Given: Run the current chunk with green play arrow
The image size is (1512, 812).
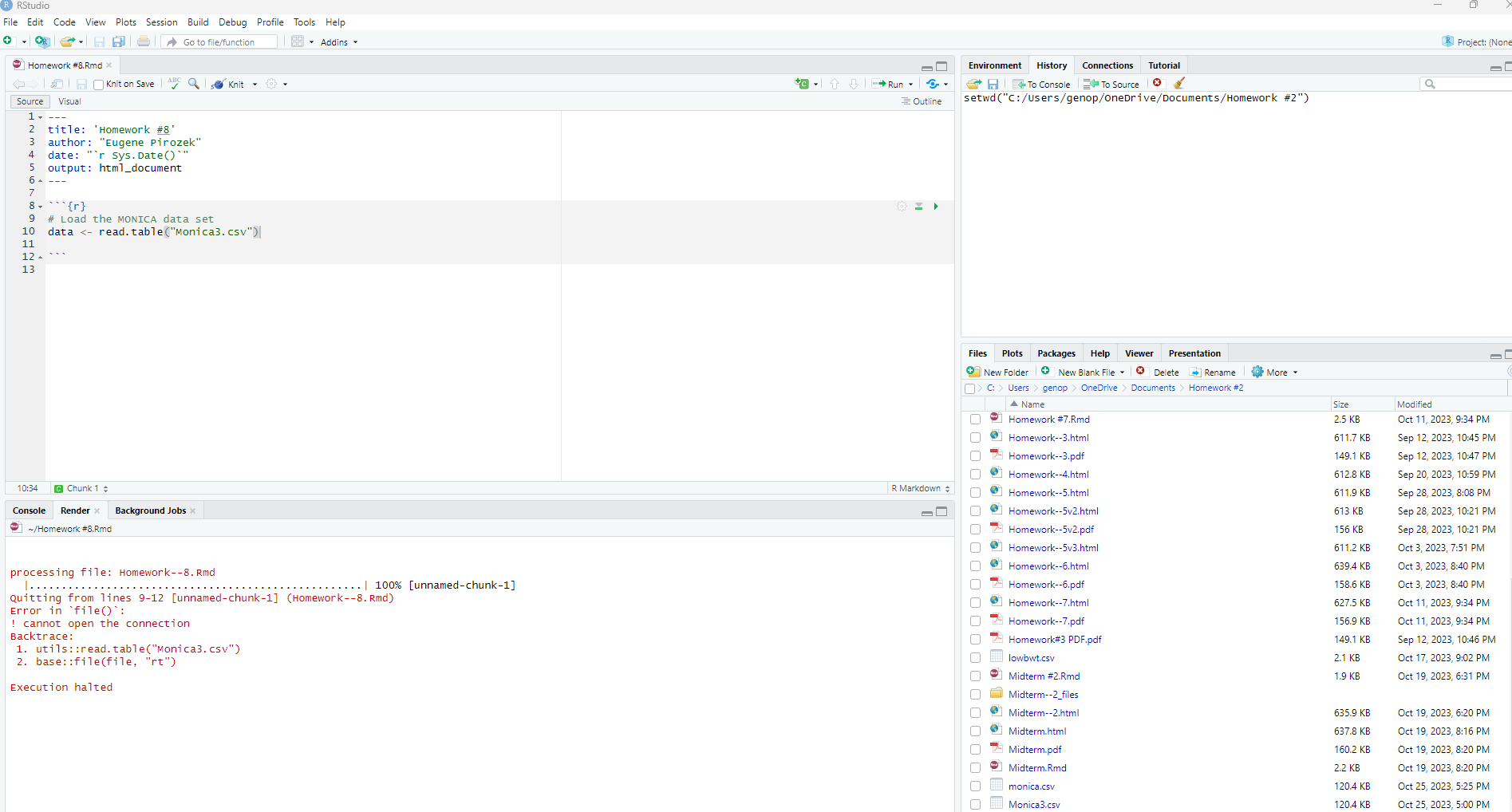Looking at the screenshot, I should [935, 207].
